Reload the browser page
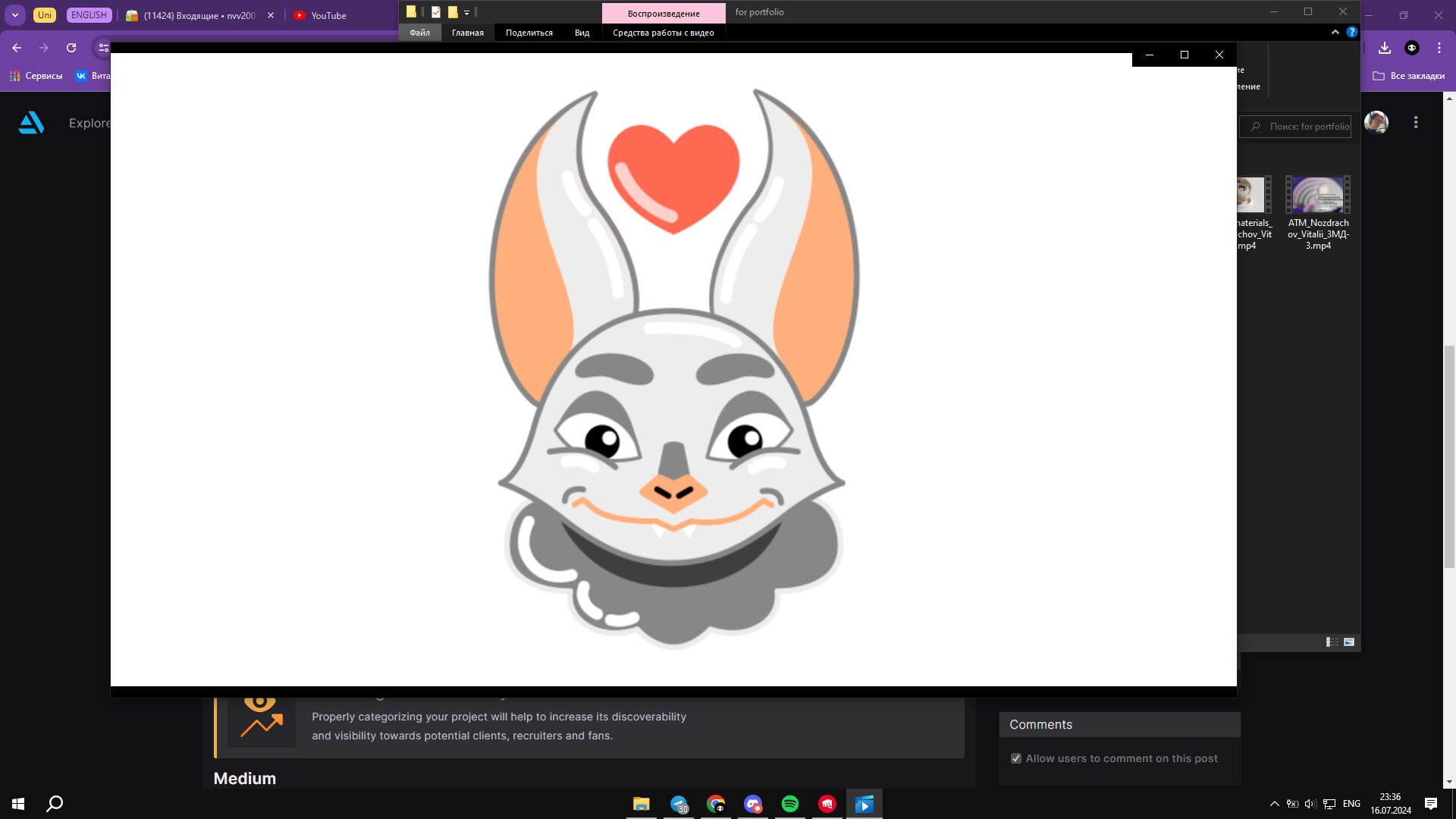The width and height of the screenshot is (1456, 819). click(71, 48)
